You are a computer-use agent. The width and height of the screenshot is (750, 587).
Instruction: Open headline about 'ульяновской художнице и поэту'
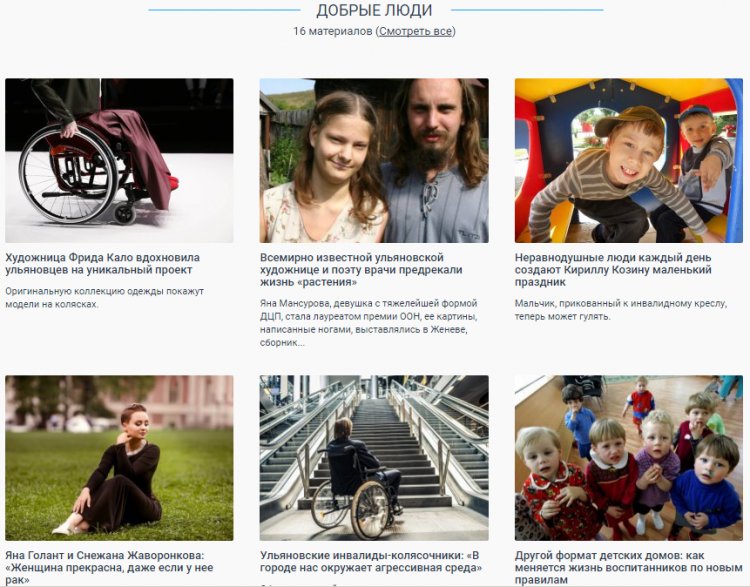[x=361, y=270]
